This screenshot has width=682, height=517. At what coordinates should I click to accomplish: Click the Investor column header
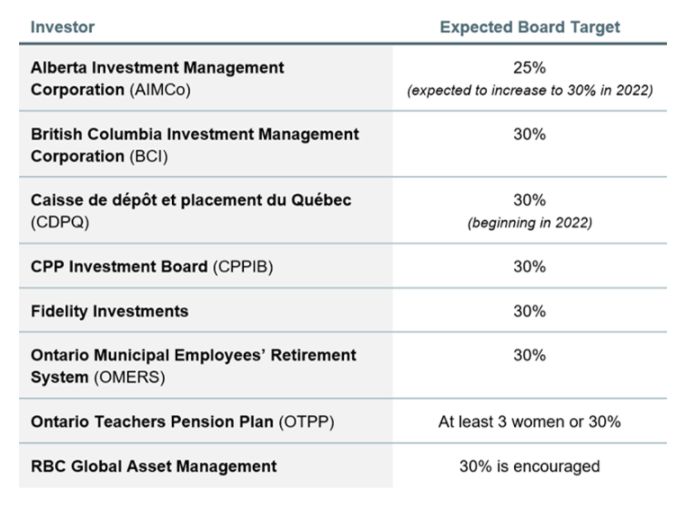click(62, 27)
